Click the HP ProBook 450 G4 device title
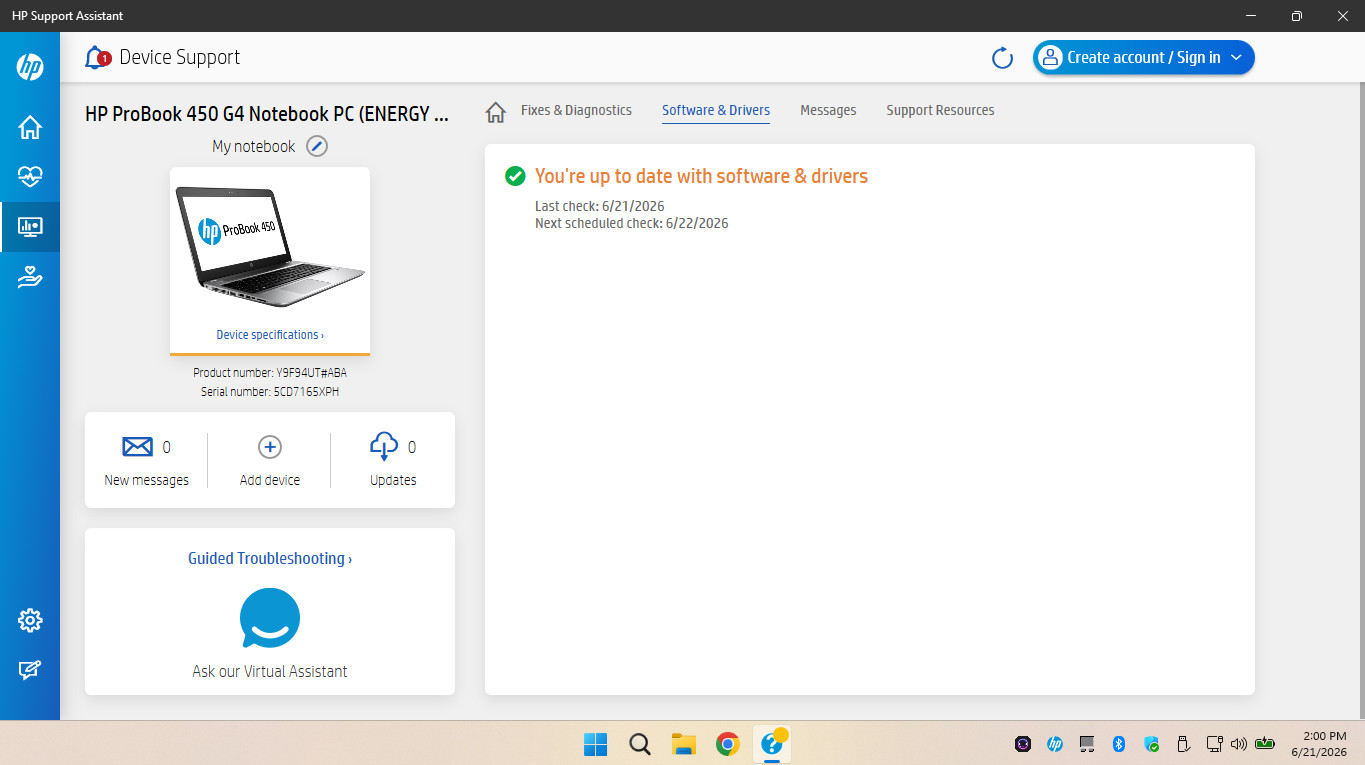The height and width of the screenshot is (765, 1365). (x=267, y=114)
